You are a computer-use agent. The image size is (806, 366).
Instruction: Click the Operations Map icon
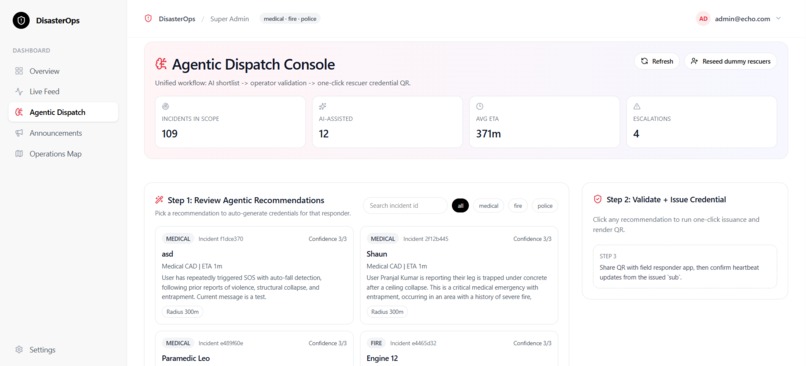click(x=19, y=154)
